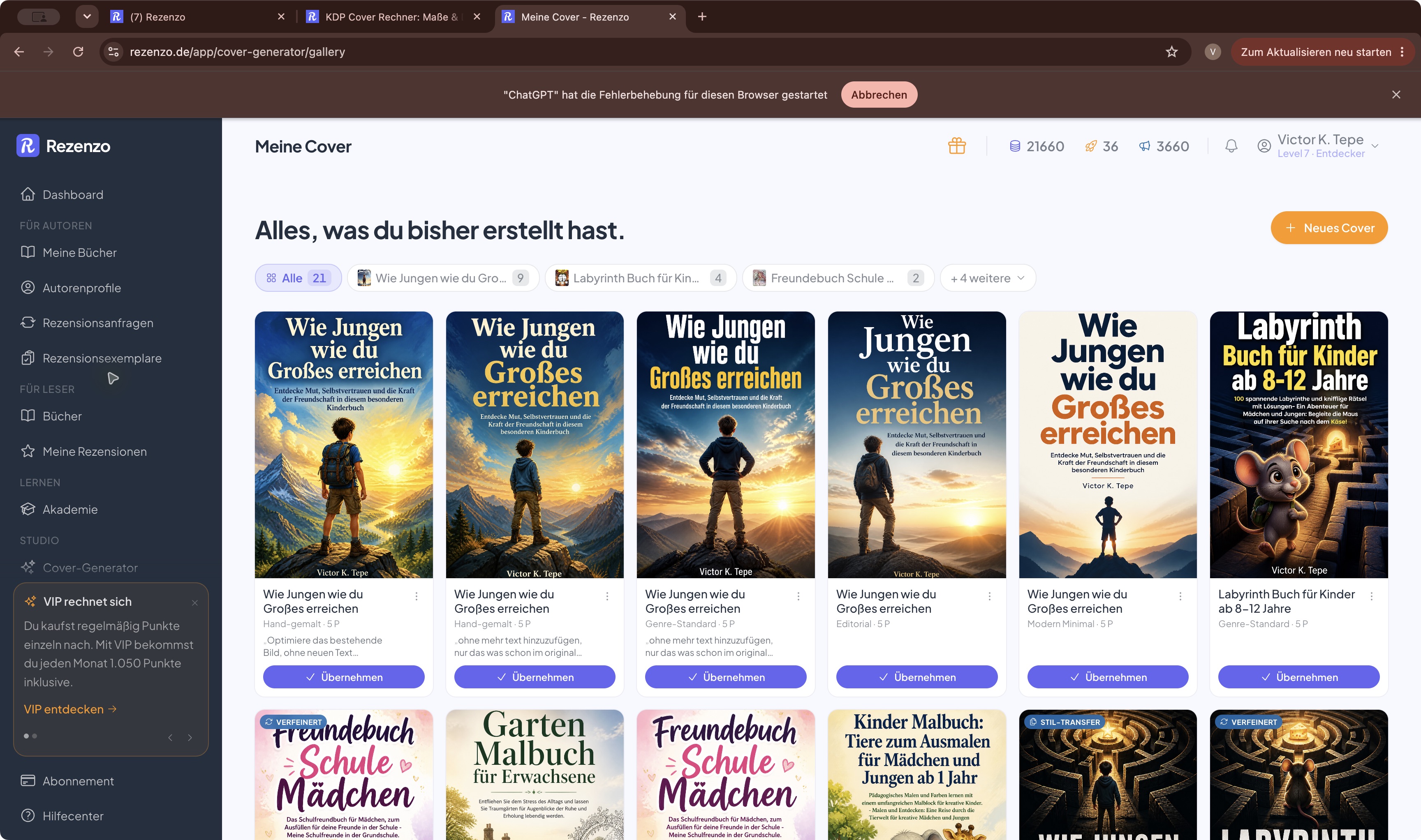
Task: Bookmark this page with the star icon
Action: pos(1172,52)
